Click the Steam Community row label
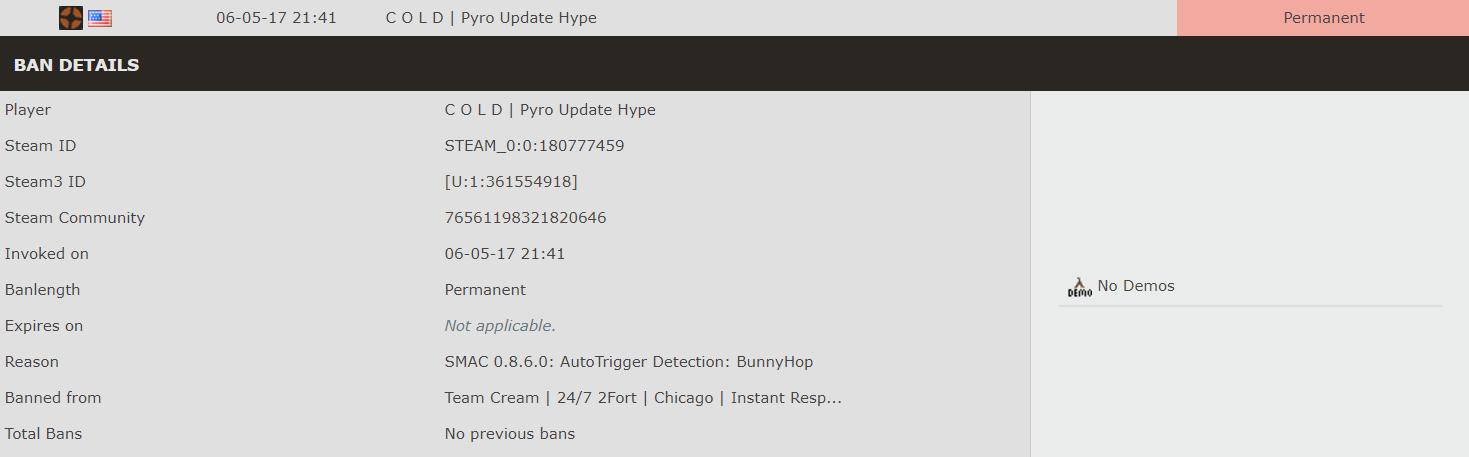This screenshot has height=457, width=1469. [75, 218]
